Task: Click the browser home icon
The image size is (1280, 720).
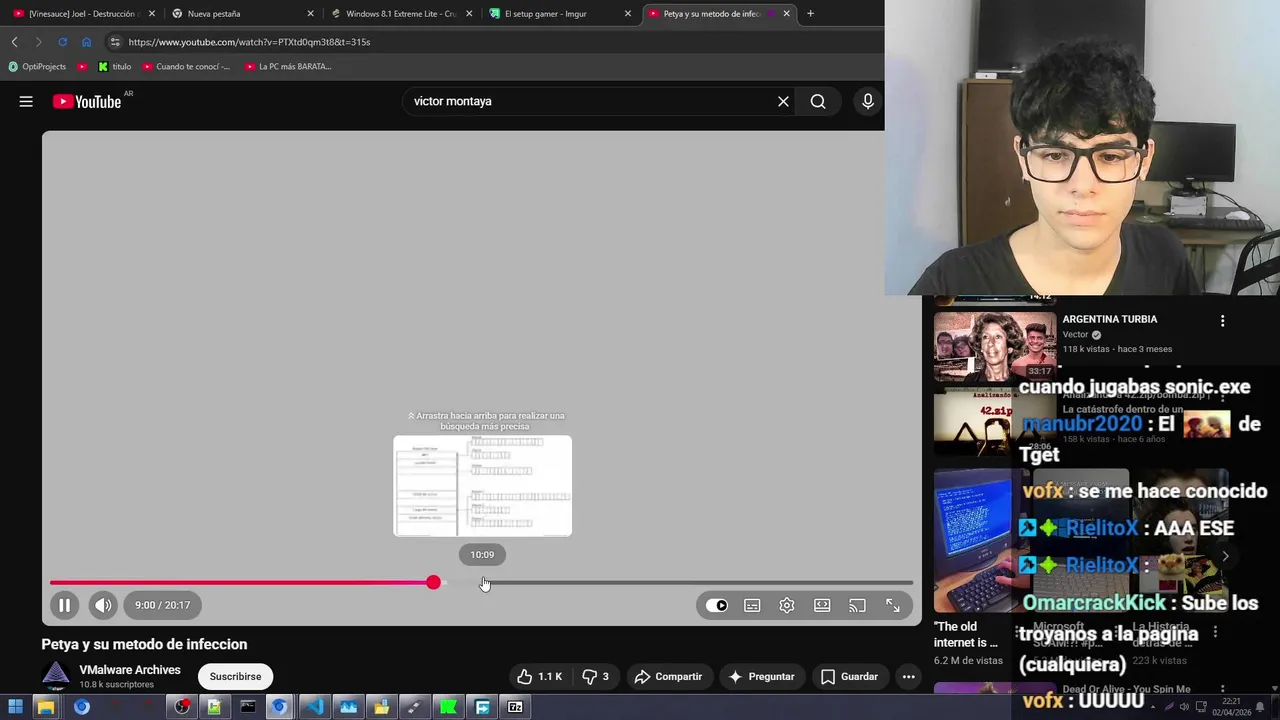Action: coord(86,42)
